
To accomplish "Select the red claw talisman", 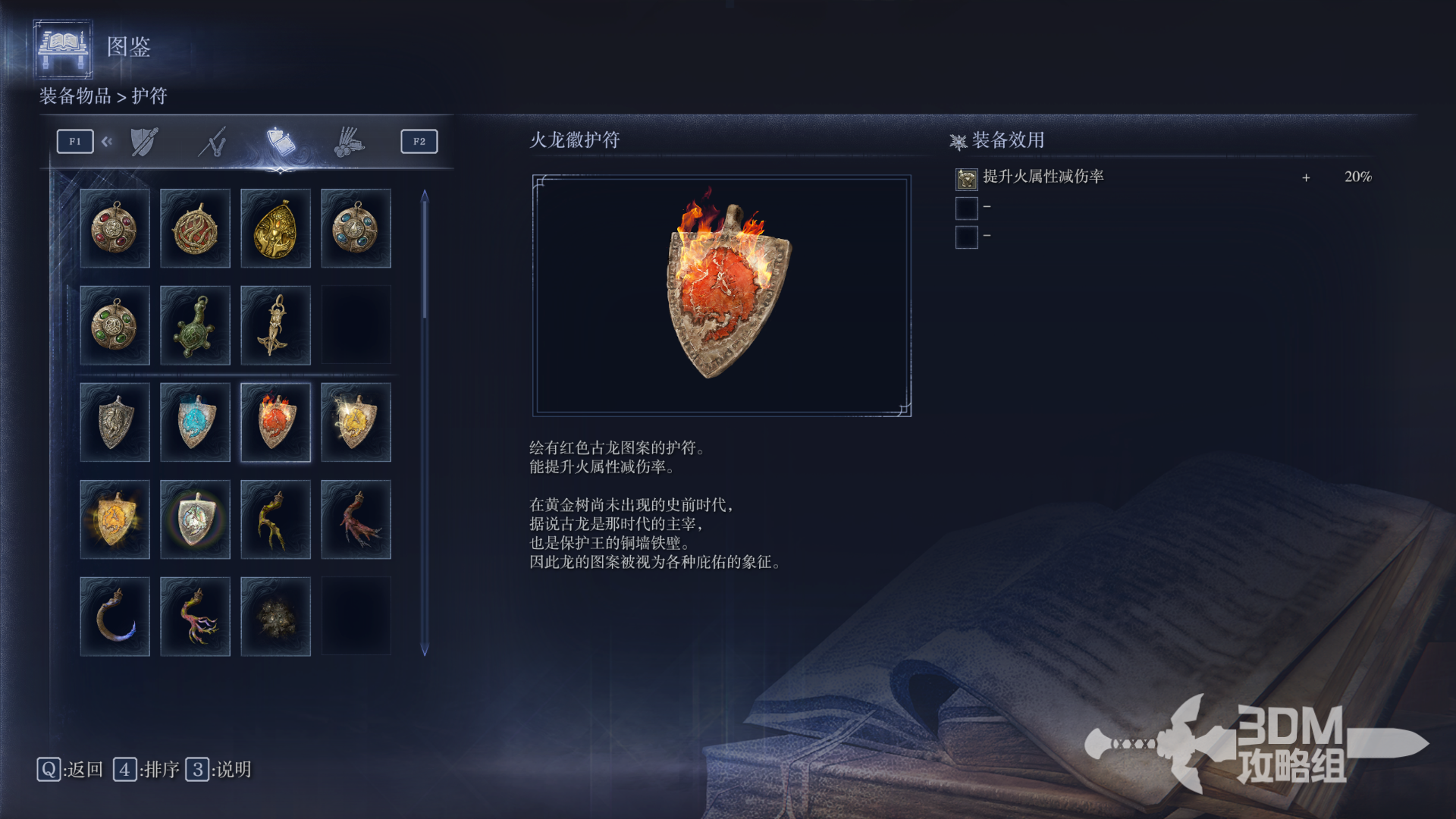I will coord(356,519).
